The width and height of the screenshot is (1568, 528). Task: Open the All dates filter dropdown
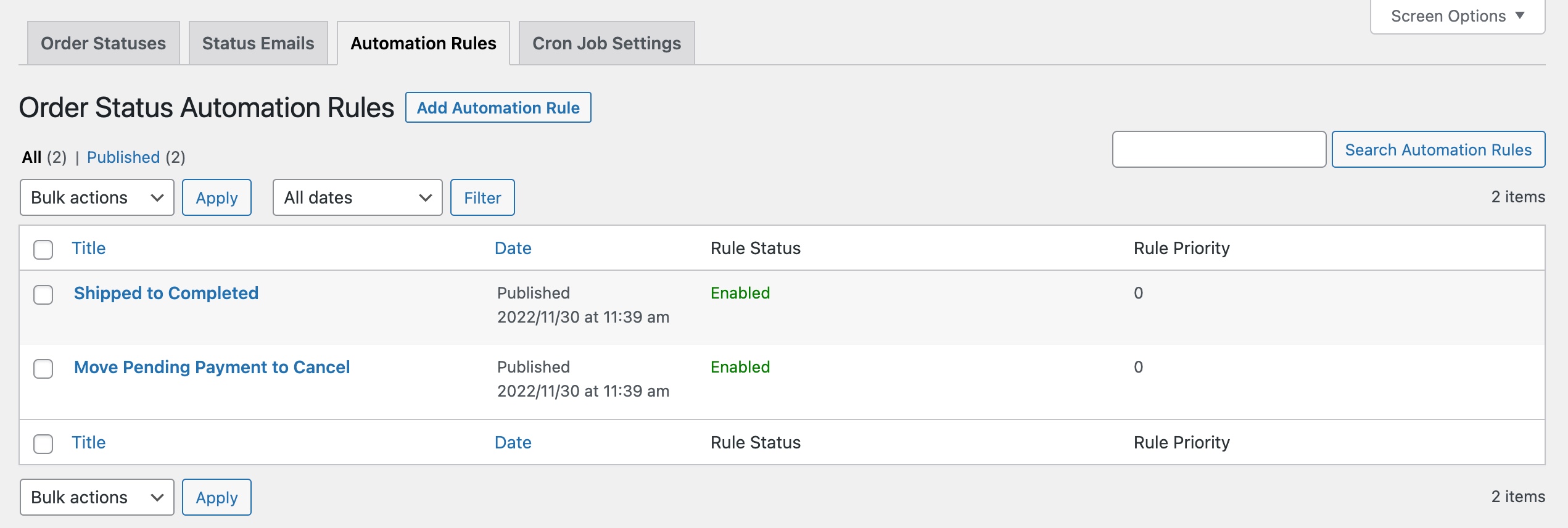[357, 197]
